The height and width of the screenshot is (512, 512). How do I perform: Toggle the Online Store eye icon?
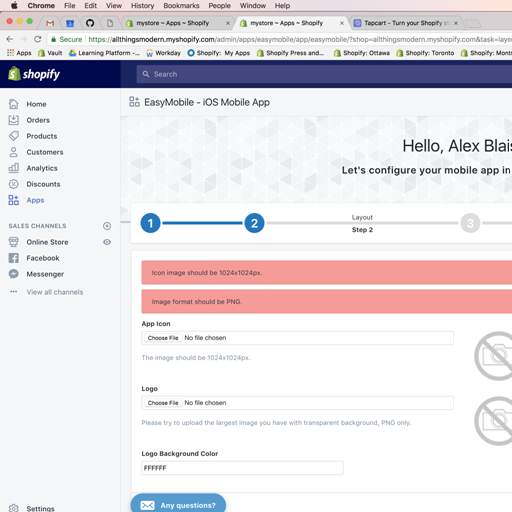click(107, 242)
